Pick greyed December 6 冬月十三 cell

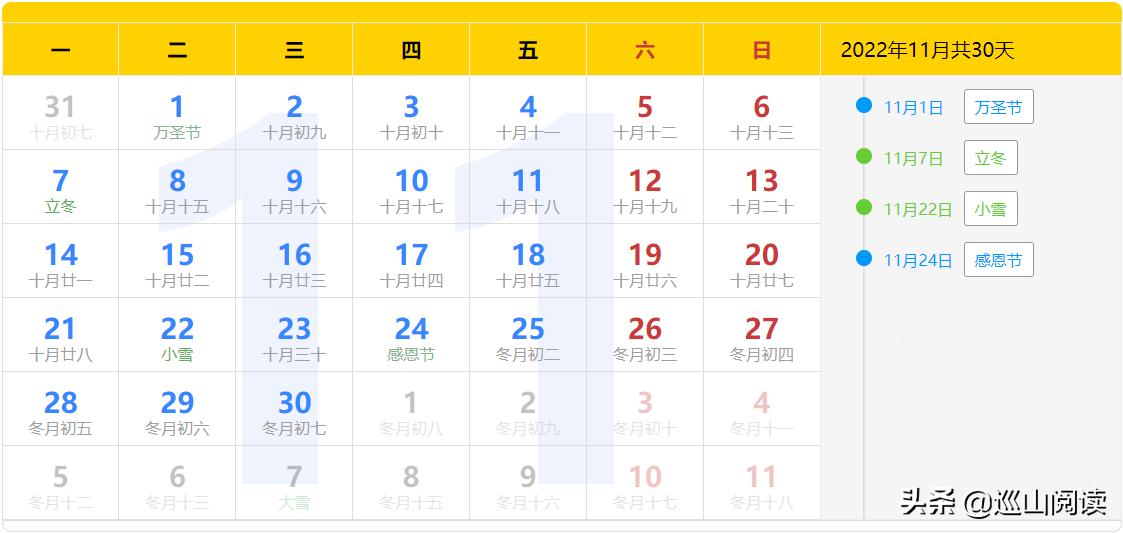tap(177, 483)
